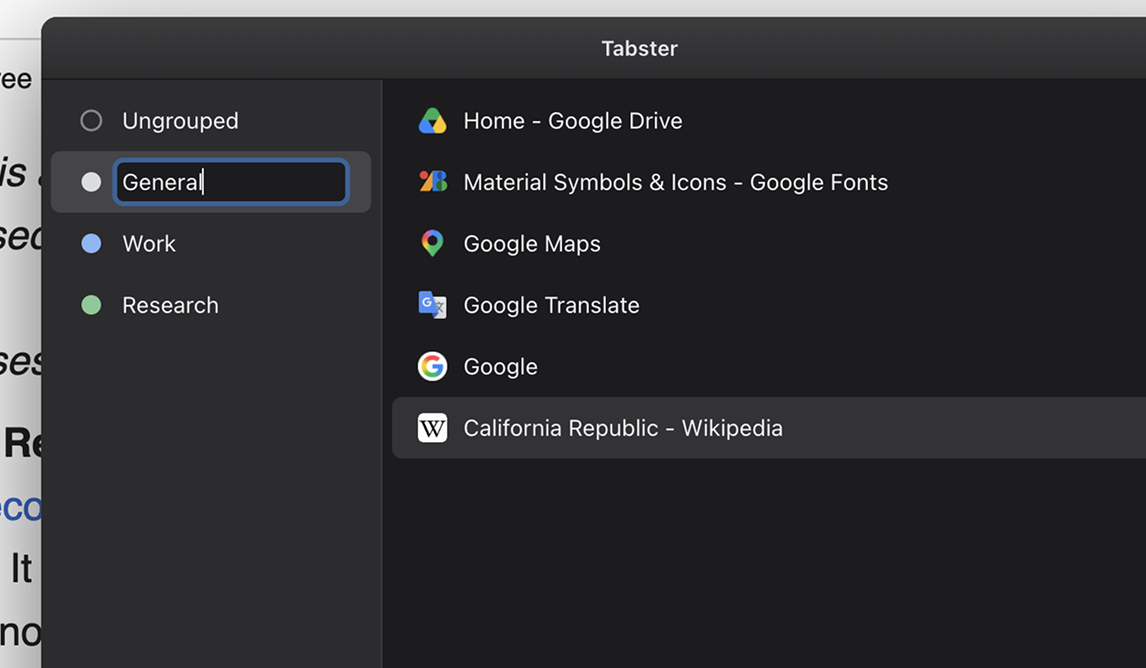Click the Wikipedia W icon

click(x=432, y=428)
